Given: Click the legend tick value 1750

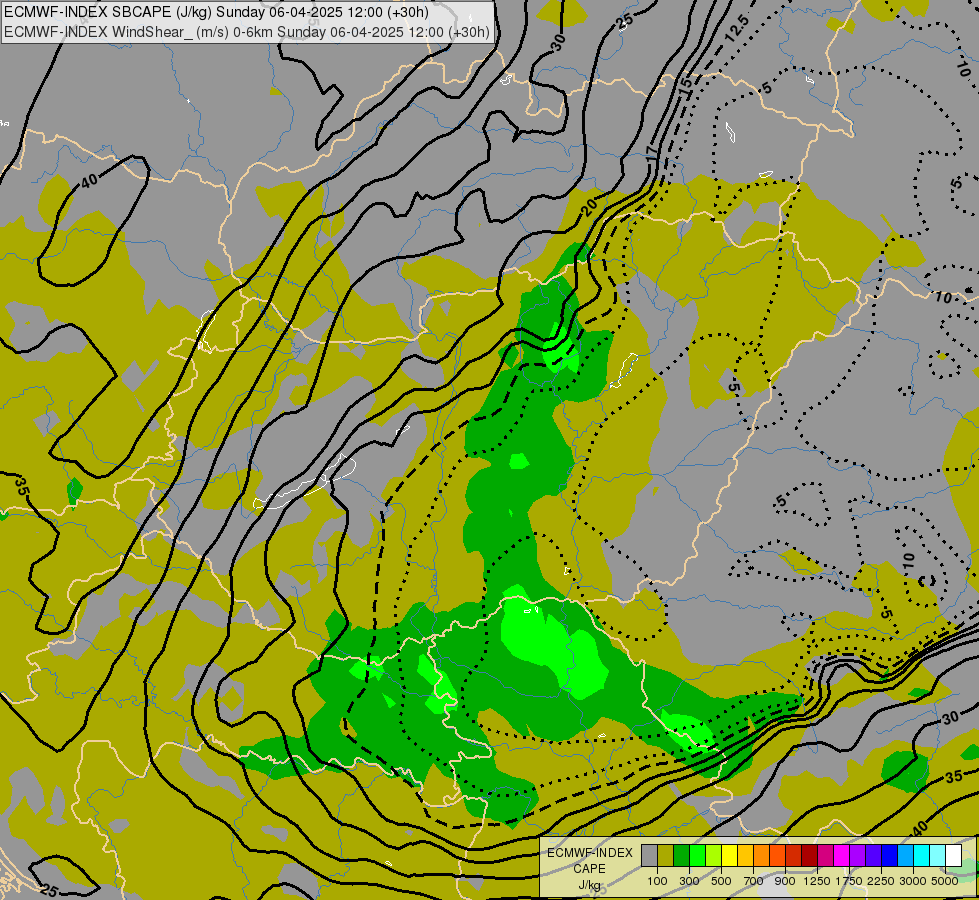Looking at the screenshot, I should (849, 881).
